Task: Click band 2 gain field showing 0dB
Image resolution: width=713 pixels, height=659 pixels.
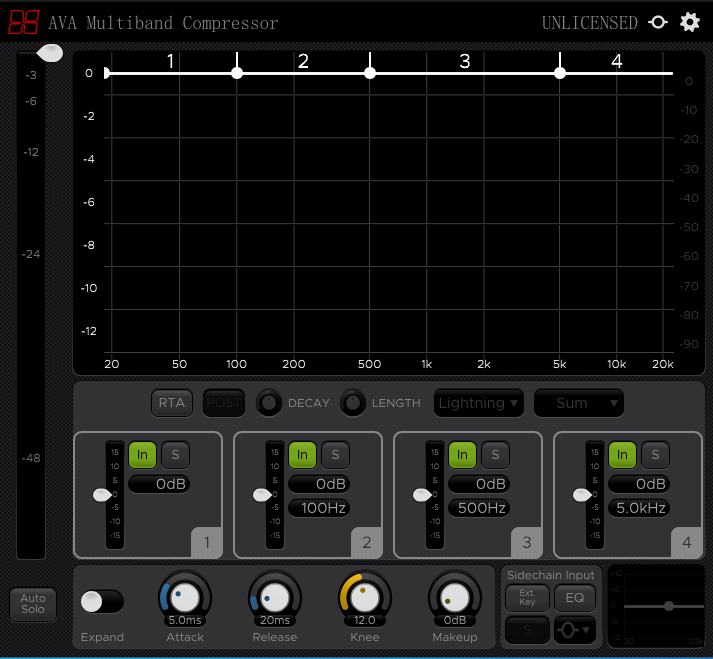Action: coord(319,484)
